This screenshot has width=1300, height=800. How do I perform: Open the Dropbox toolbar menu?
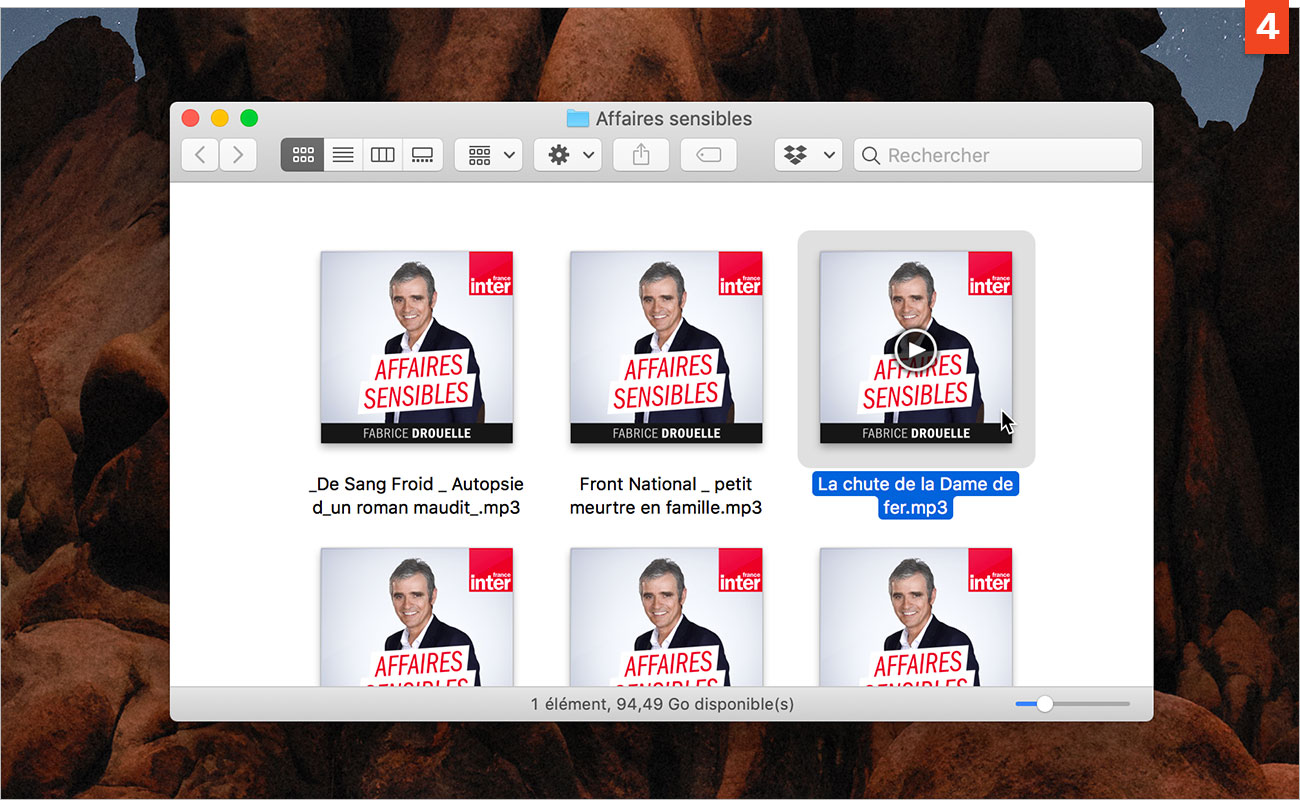(x=808, y=155)
